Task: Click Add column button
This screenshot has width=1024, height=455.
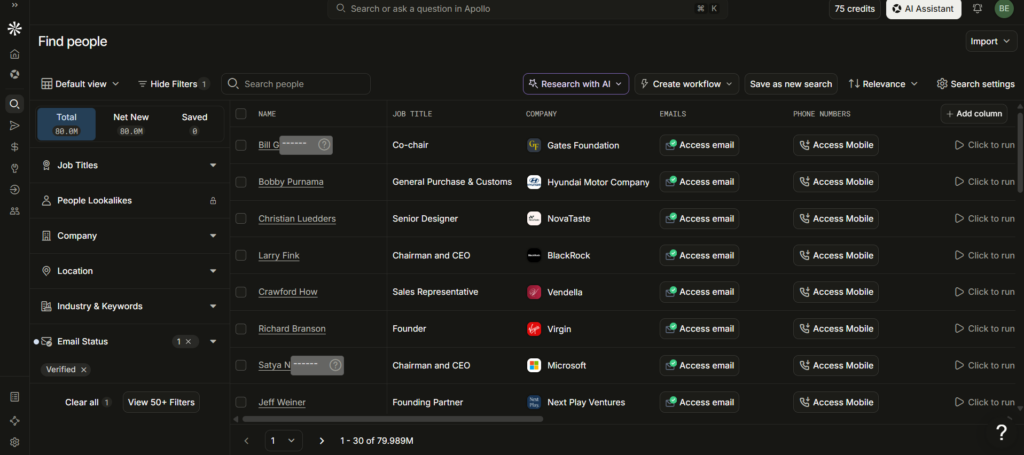Action: click(x=974, y=114)
